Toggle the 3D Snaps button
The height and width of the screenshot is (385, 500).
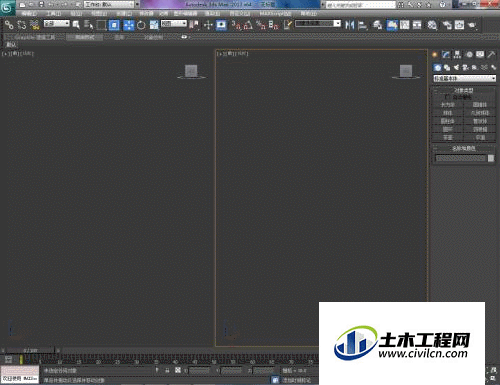(x=236, y=25)
